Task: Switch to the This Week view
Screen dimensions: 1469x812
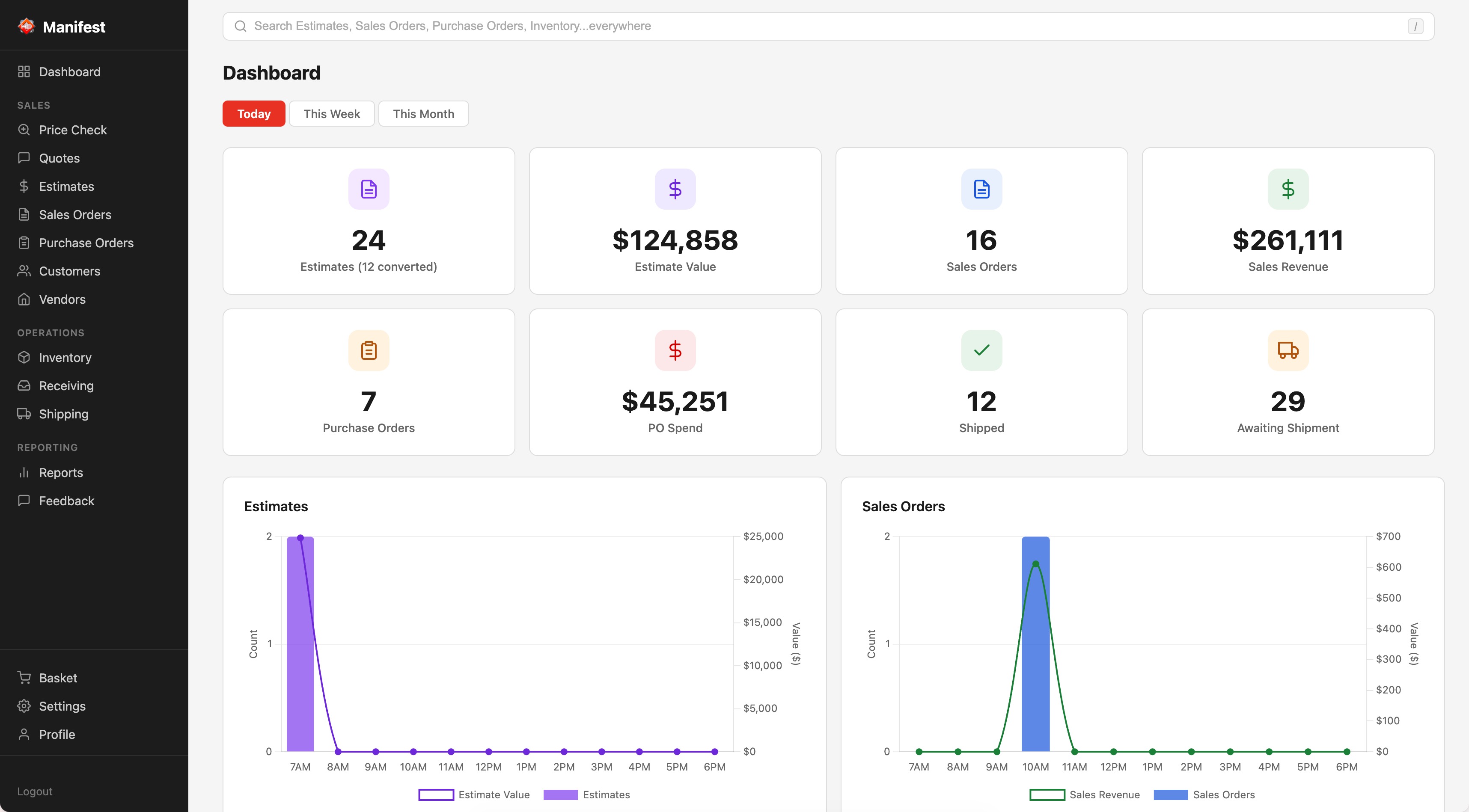Action: pyautogui.click(x=331, y=113)
